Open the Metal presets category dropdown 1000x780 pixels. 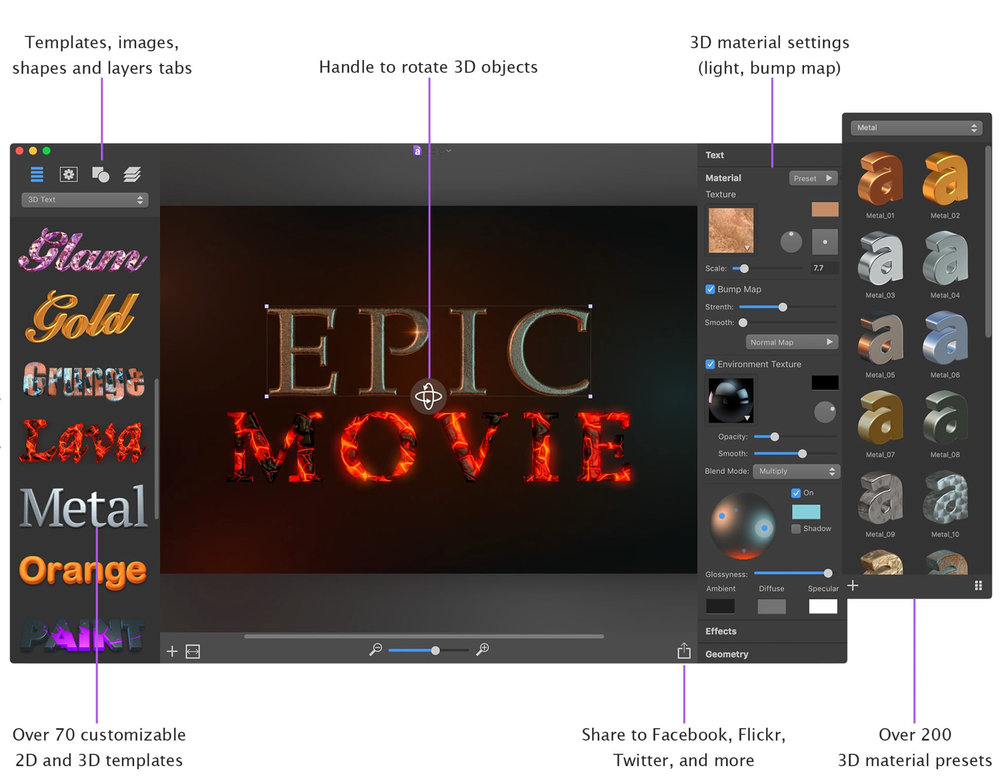[915, 128]
